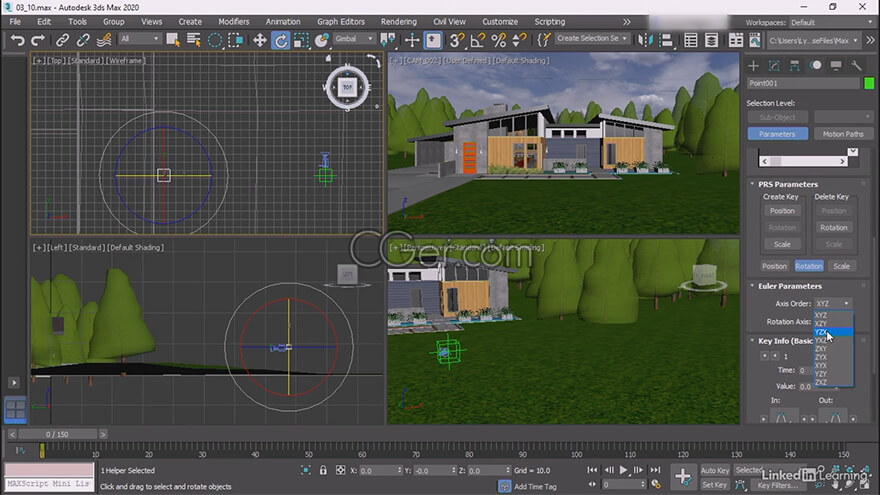This screenshot has height=495, width=880.
Task: Choose YZX in Axis Order list
Action: coord(833,332)
